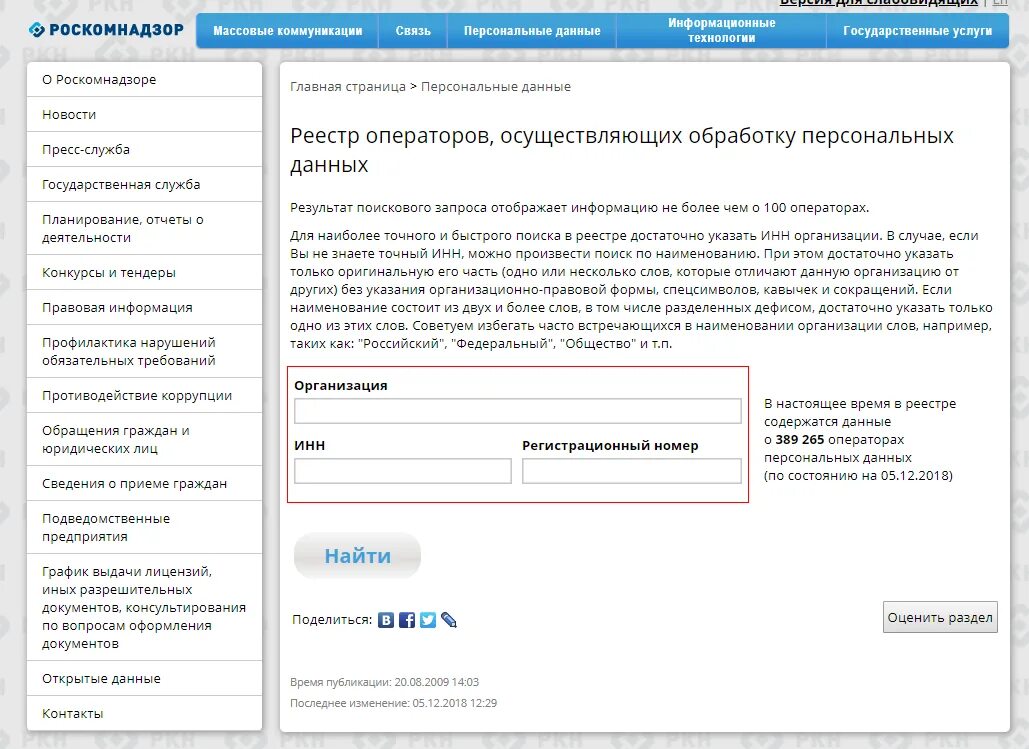Viewport: 1029px width, 749px height.
Task: Click the '389 265' operator count text
Action: pyautogui.click(x=799, y=439)
